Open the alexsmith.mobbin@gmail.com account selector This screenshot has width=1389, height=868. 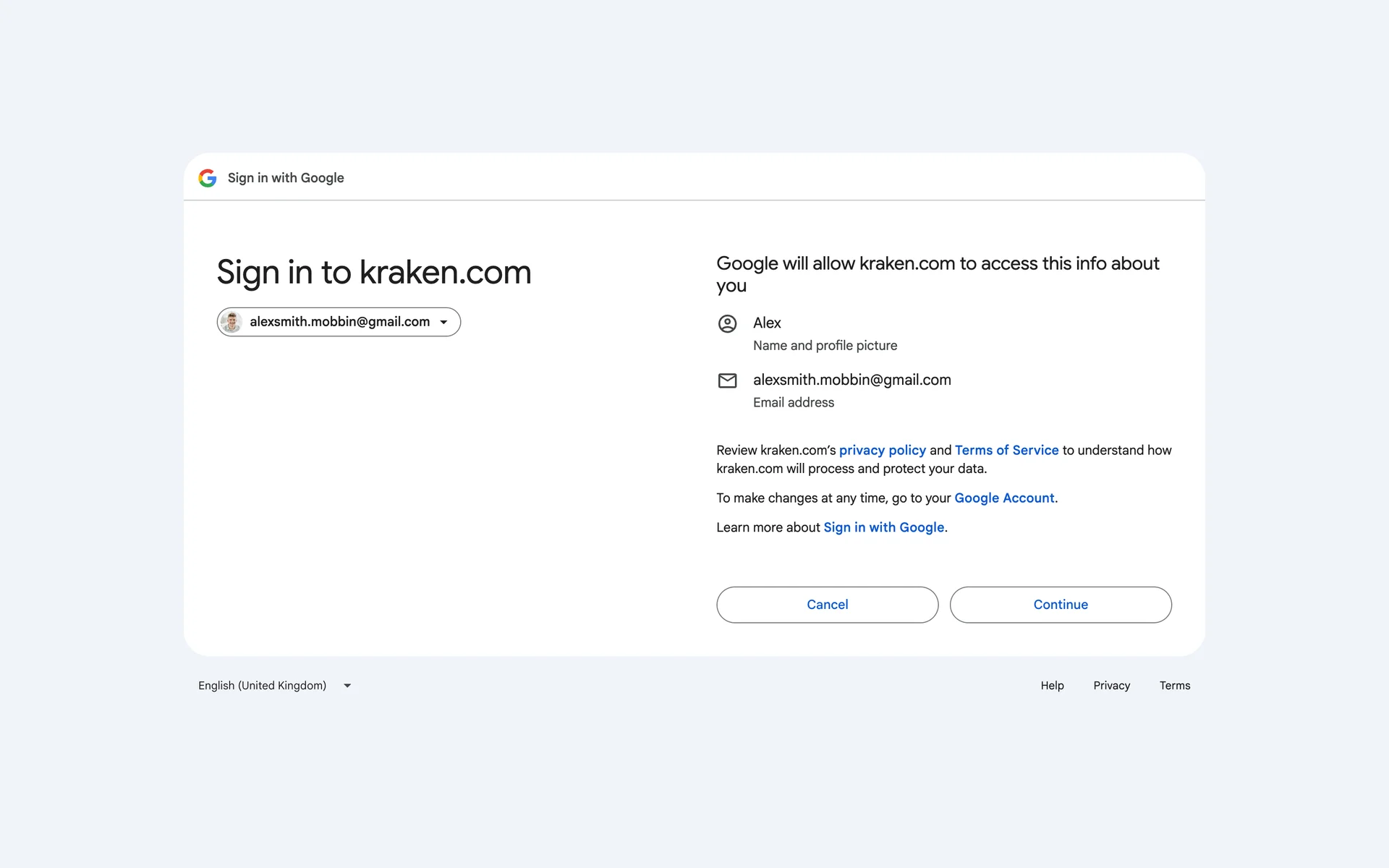[x=339, y=322]
